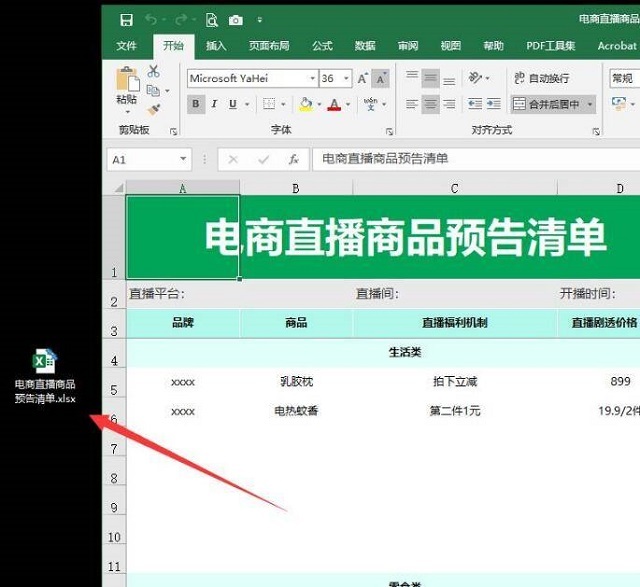
Task: Click the formula bar cancel X icon
Action: pos(233,159)
